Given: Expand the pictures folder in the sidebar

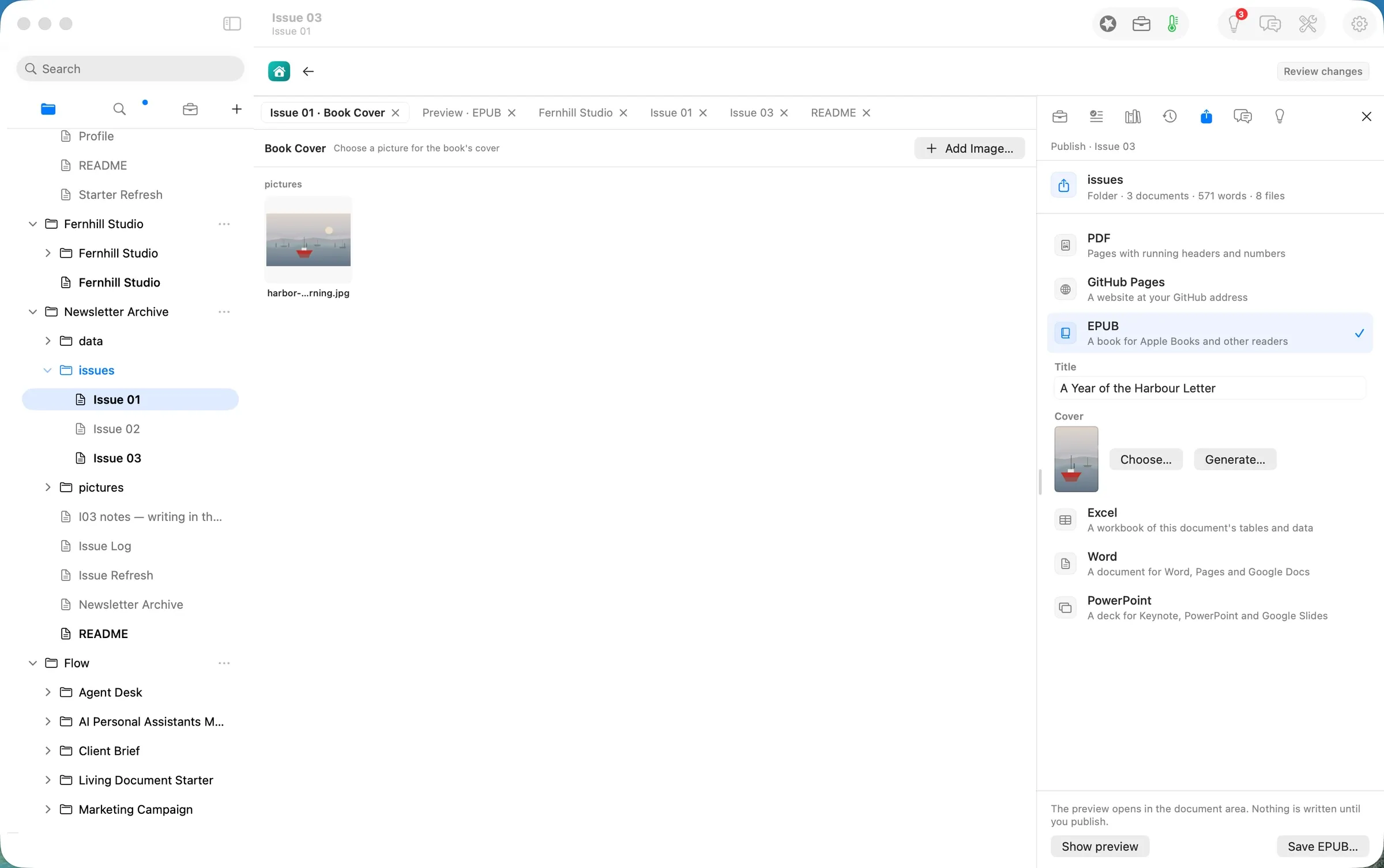Looking at the screenshot, I should [x=48, y=488].
